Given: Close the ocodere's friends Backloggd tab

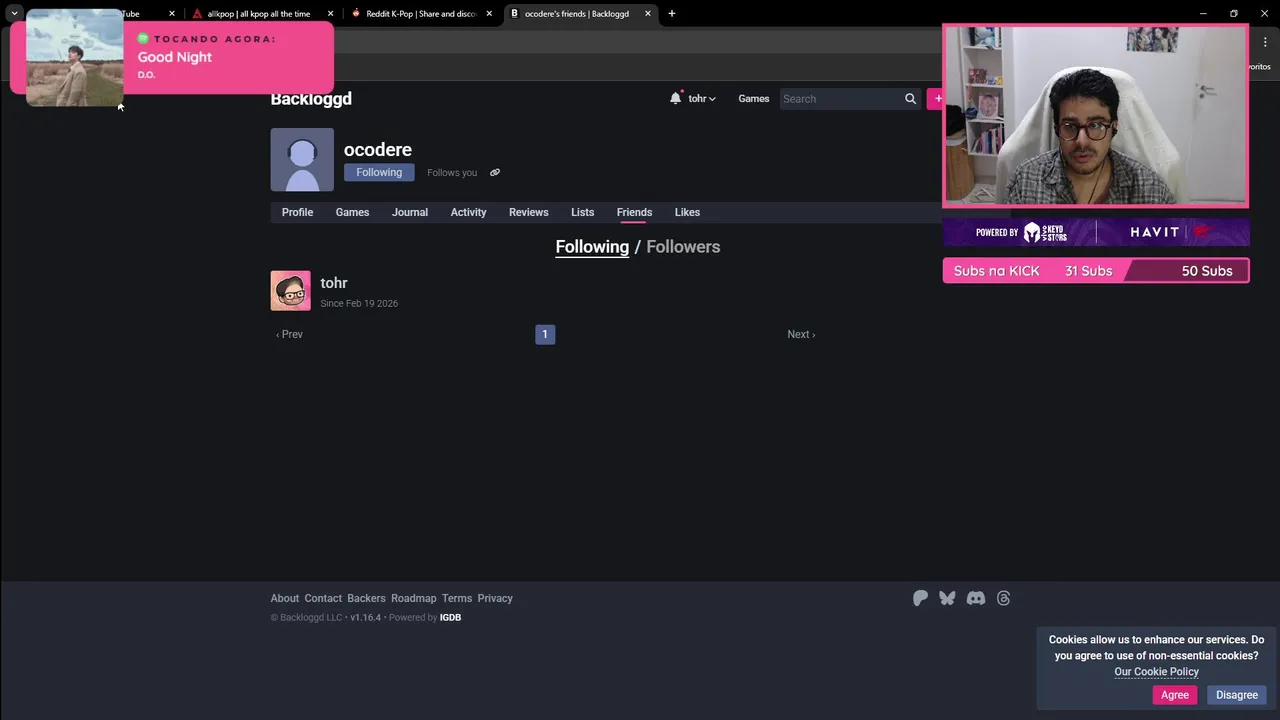Looking at the screenshot, I should point(648,14).
